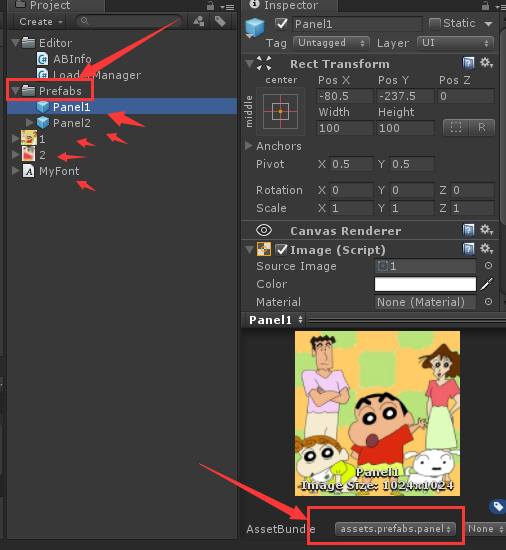The width and height of the screenshot is (506, 550).
Task: Click the Scale Y field
Action: pyautogui.click(x=412, y=208)
